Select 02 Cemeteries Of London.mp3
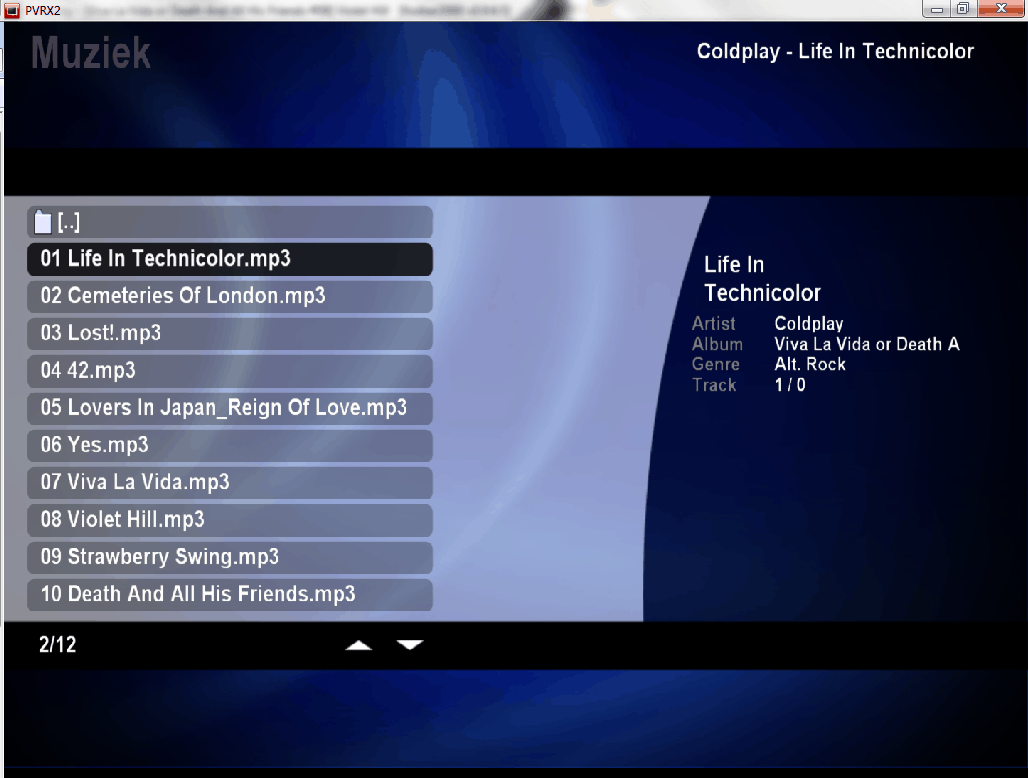The height and width of the screenshot is (778, 1028). tap(229, 296)
